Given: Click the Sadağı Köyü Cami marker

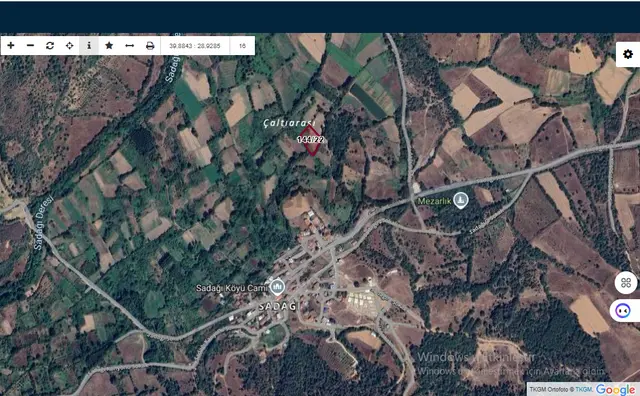Looking at the screenshot, I should (277, 287).
